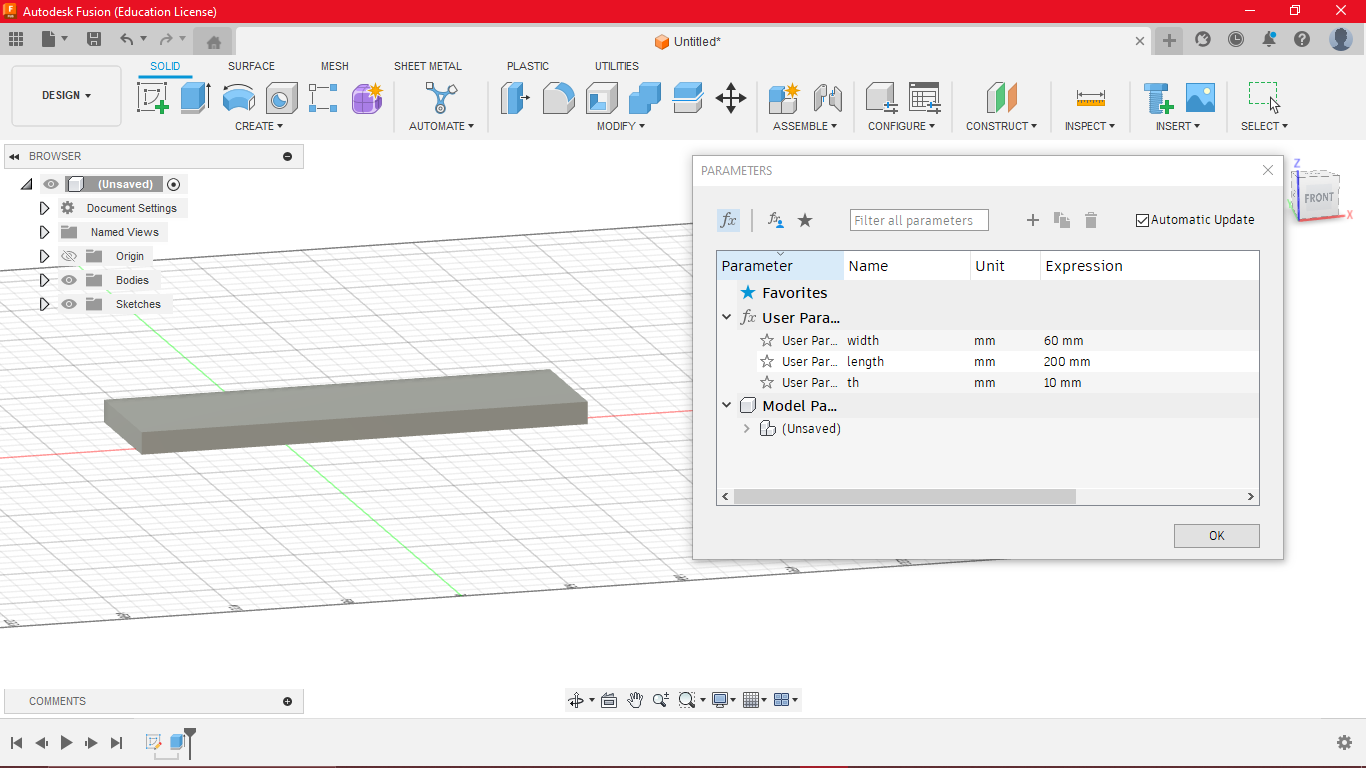Switch to the MESH tab
The image size is (1366, 768).
335,66
